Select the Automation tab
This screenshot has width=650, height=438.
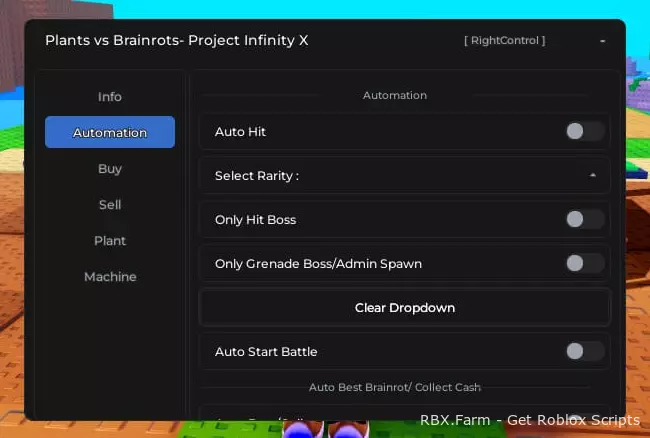click(x=110, y=132)
